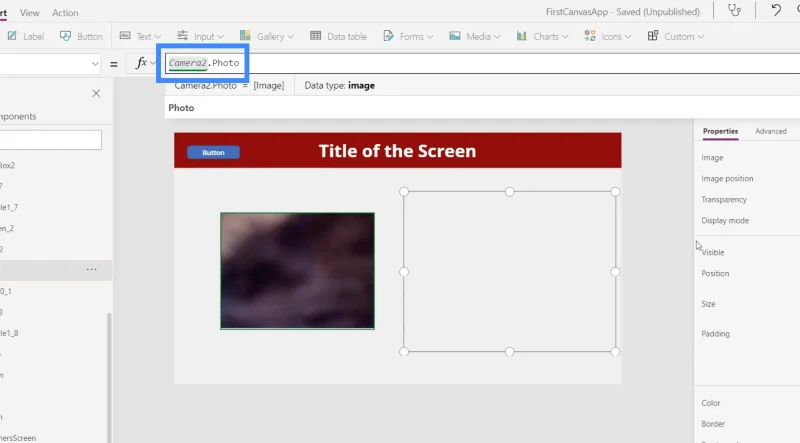Image resolution: width=800 pixels, height=443 pixels.
Task: Click the Position property
Action: 715,273
